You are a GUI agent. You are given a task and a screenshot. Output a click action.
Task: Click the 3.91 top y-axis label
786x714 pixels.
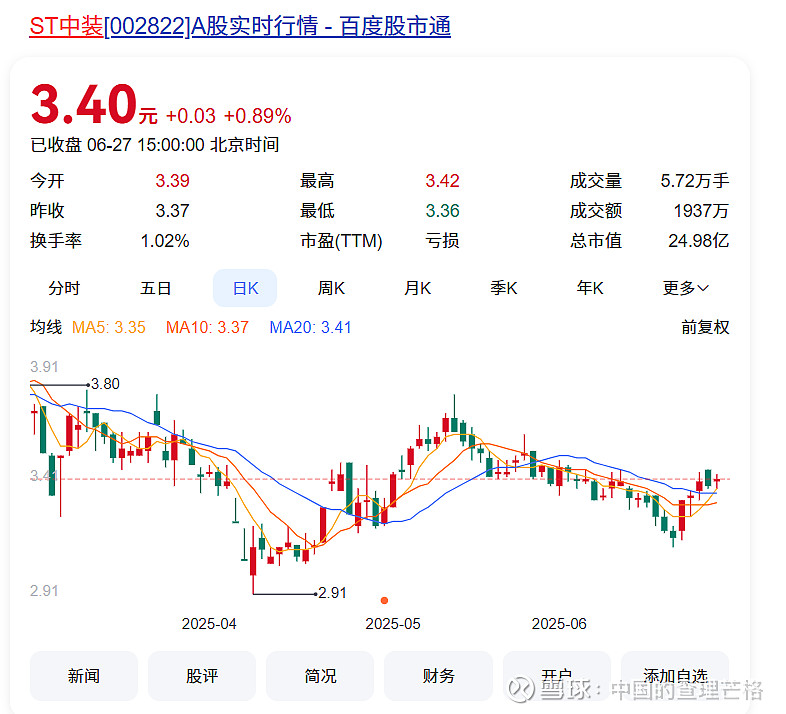click(44, 367)
